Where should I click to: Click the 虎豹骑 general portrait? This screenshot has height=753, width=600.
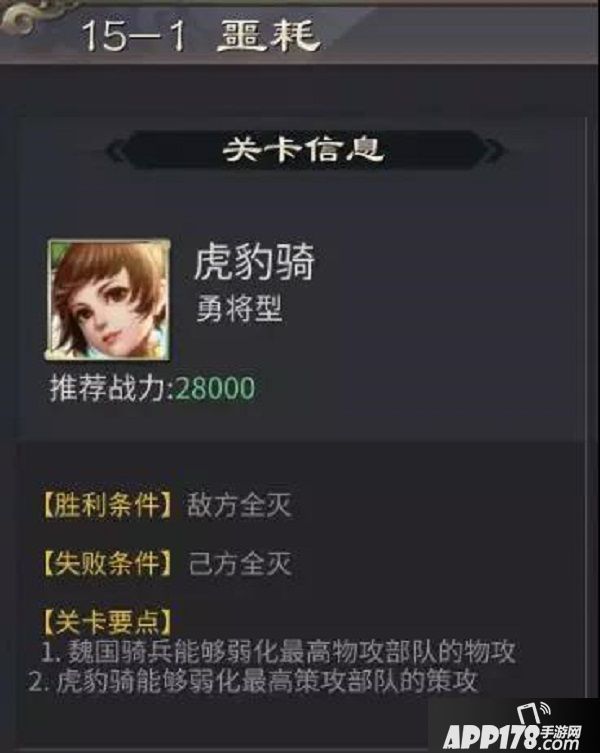[108, 300]
